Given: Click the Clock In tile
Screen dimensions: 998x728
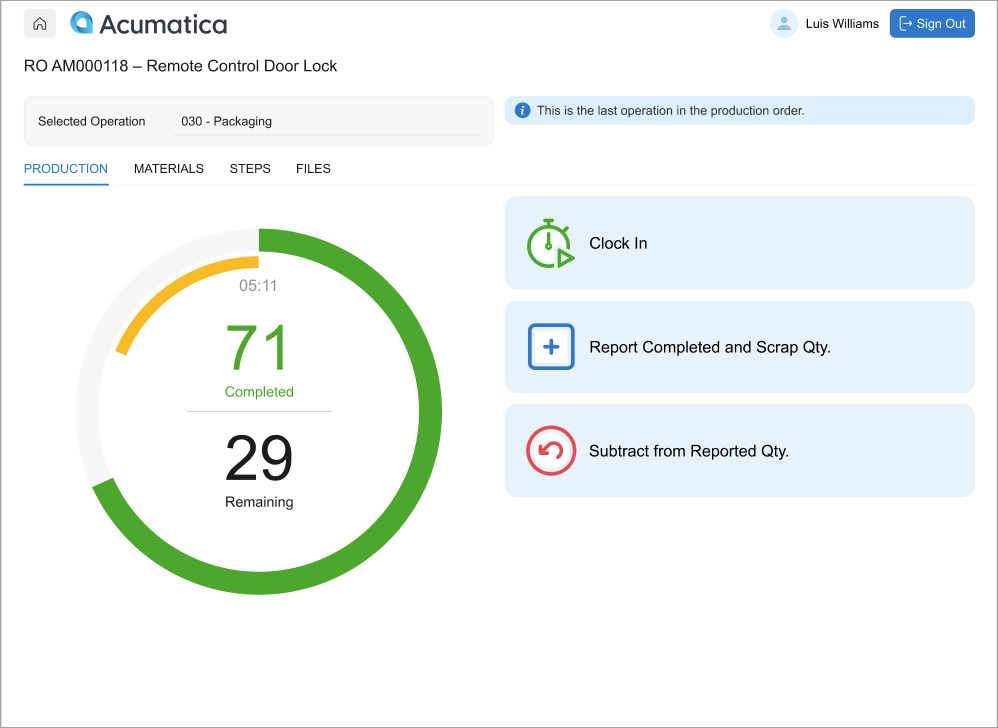Looking at the screenshot, I should coord(740,243).
